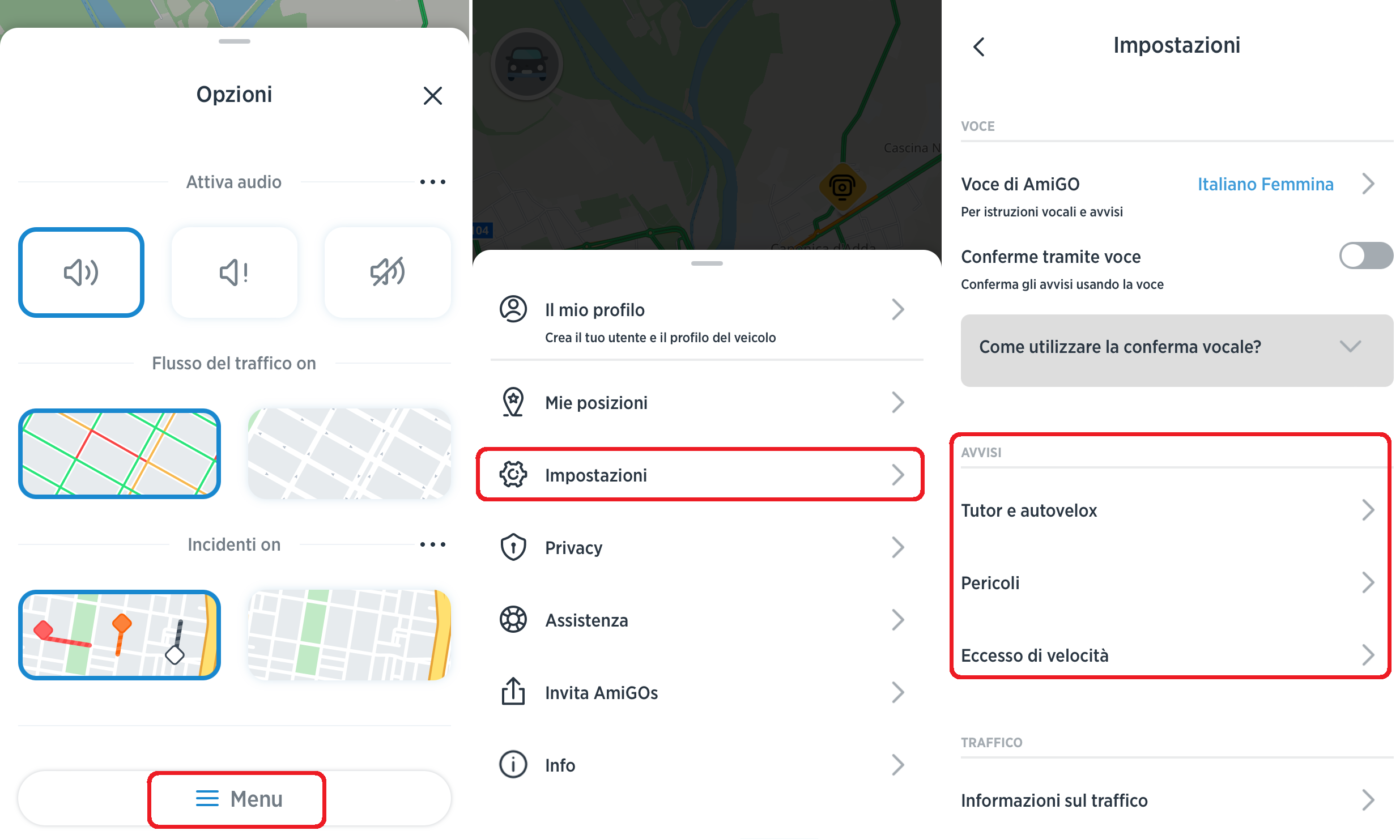Select the full audio speaker icon

(81, 272)
